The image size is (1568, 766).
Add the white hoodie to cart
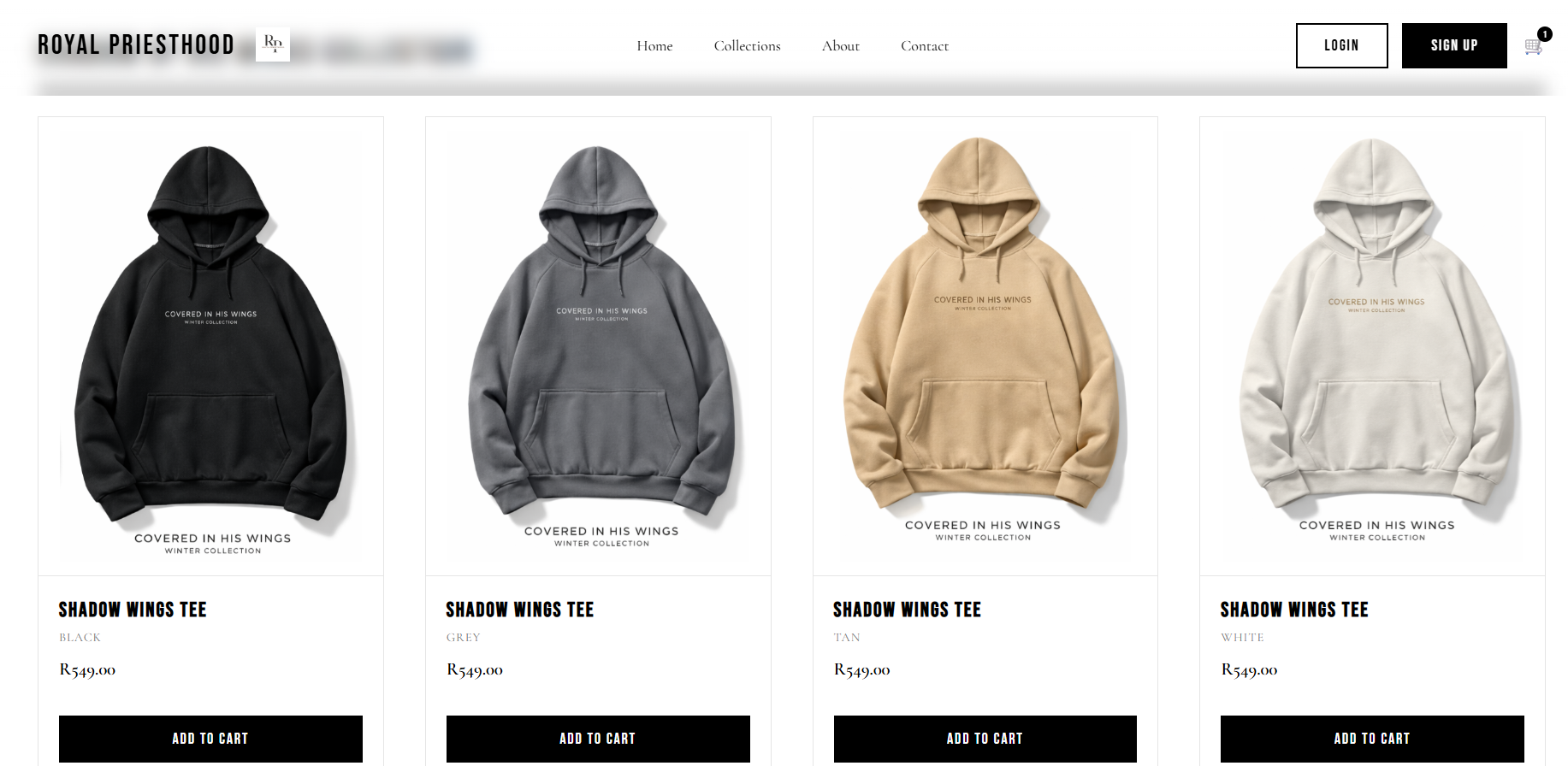tap(1372, 739)
